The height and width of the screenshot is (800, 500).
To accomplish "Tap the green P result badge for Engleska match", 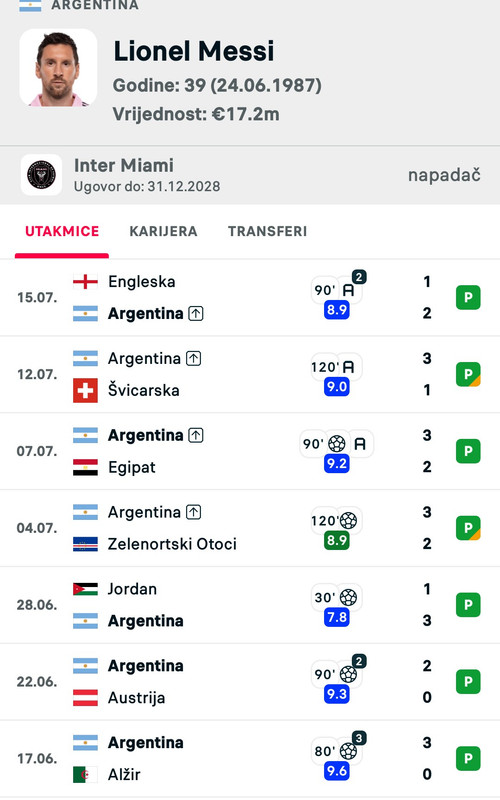I will pyautogui.click(x=468, y=297).
